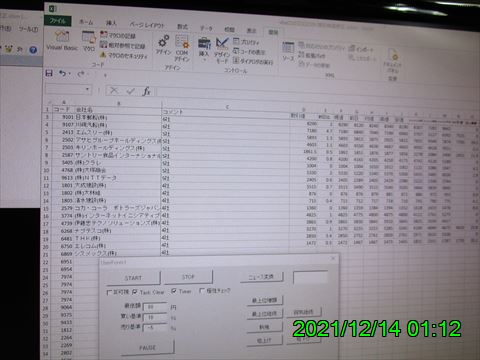
Task: Click the STOP button in UserForm1
Action: [x=188, y=277]
